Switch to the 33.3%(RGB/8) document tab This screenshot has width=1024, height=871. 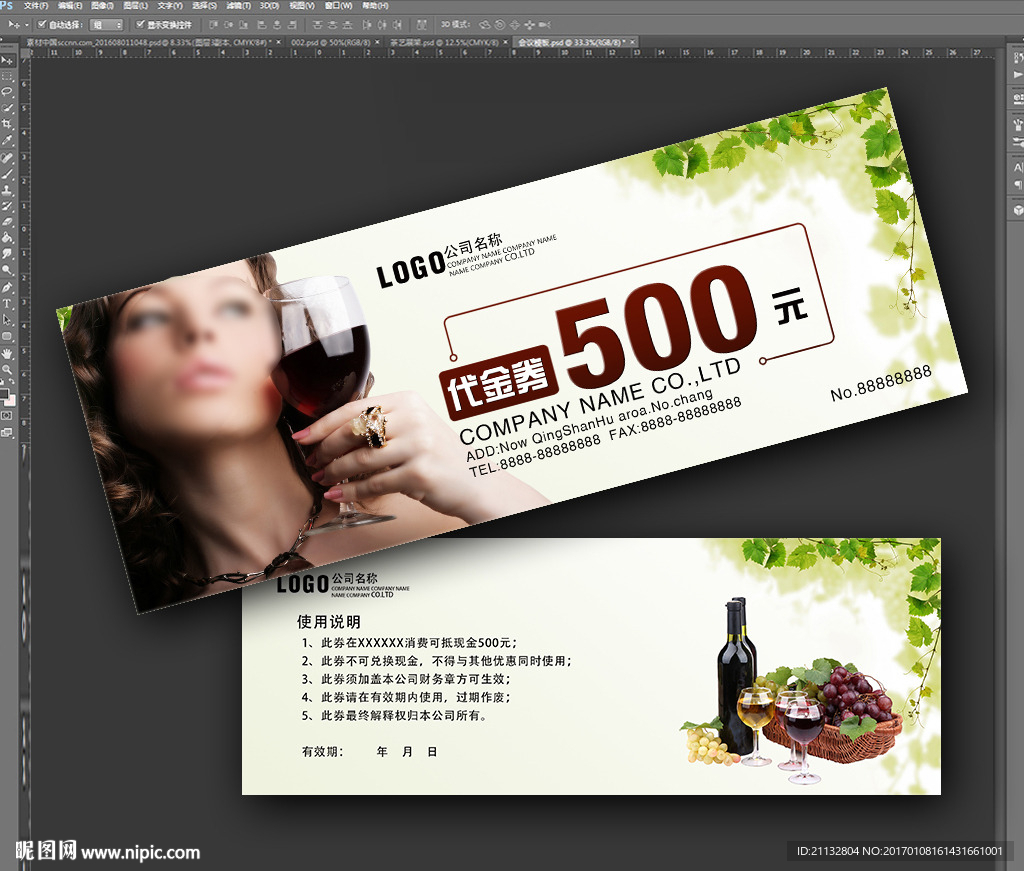(571, 42)
